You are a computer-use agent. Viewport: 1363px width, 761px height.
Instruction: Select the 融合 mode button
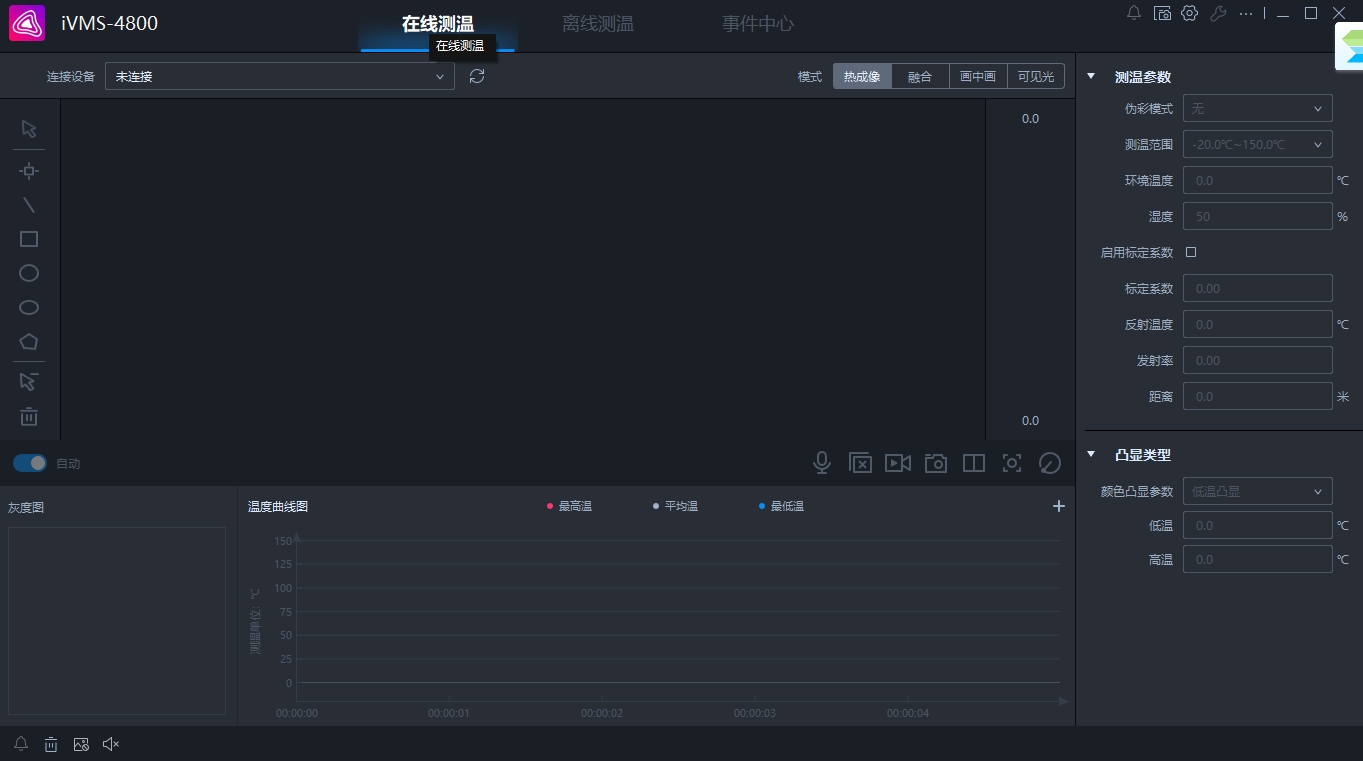click(x=920, y=76)
